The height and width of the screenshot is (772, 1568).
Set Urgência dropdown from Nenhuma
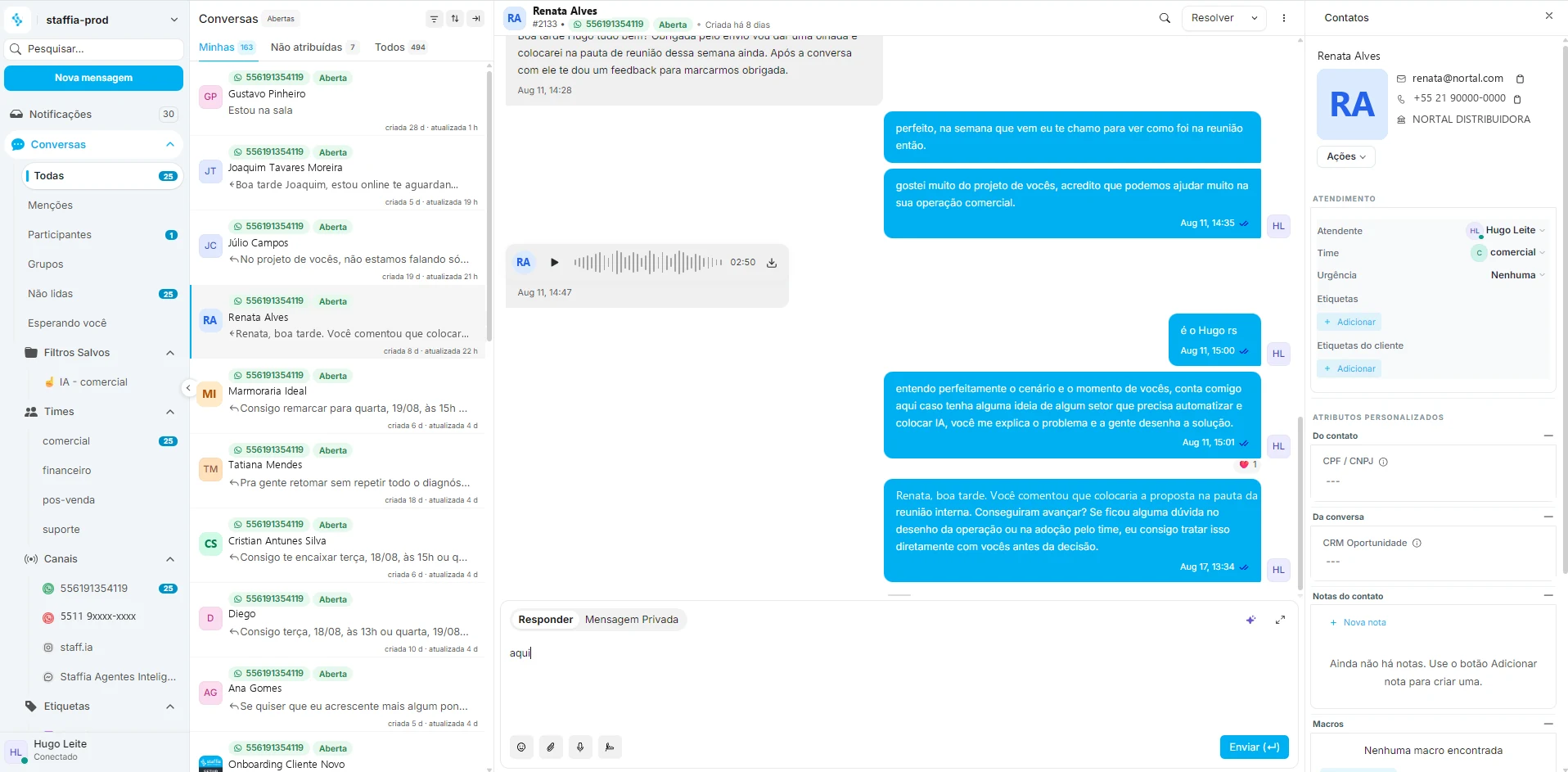(1518, 275)
